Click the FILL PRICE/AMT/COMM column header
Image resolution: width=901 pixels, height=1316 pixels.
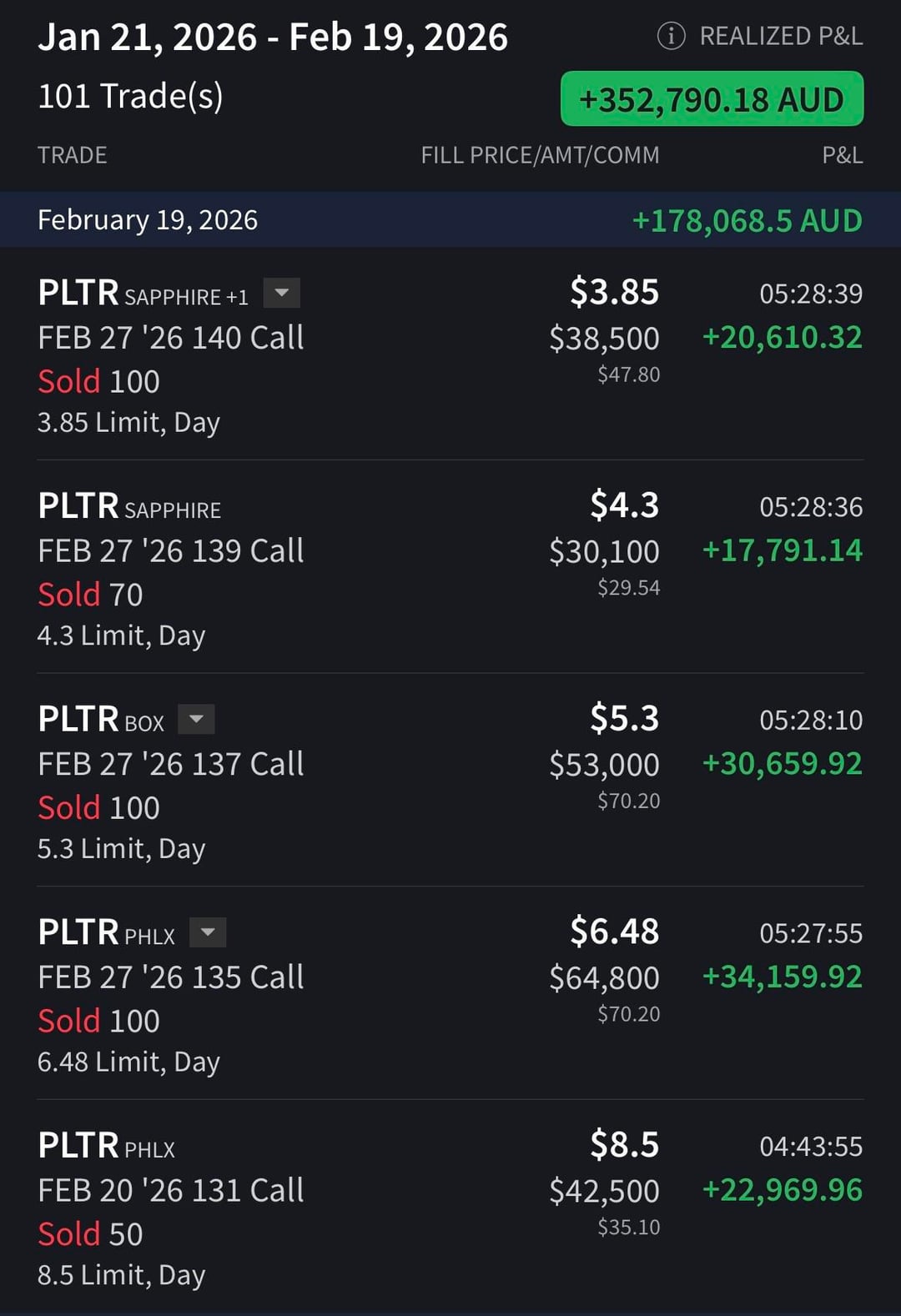pos(540,155)
